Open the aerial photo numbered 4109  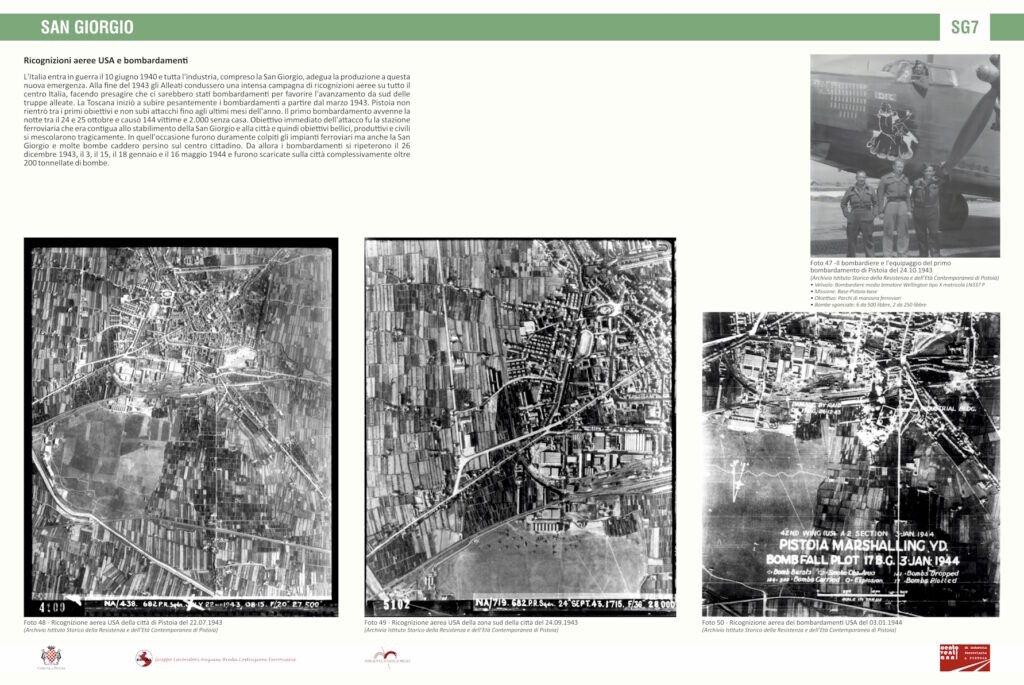pos(181,427)
